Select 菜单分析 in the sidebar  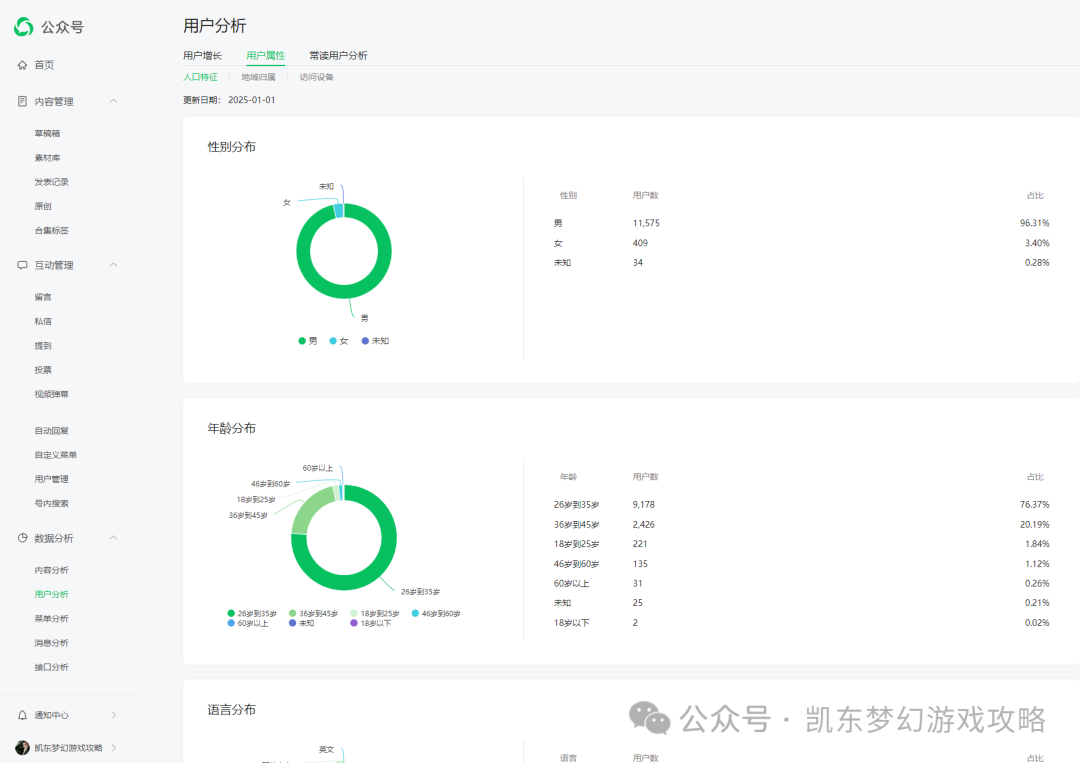coord(51,618)
